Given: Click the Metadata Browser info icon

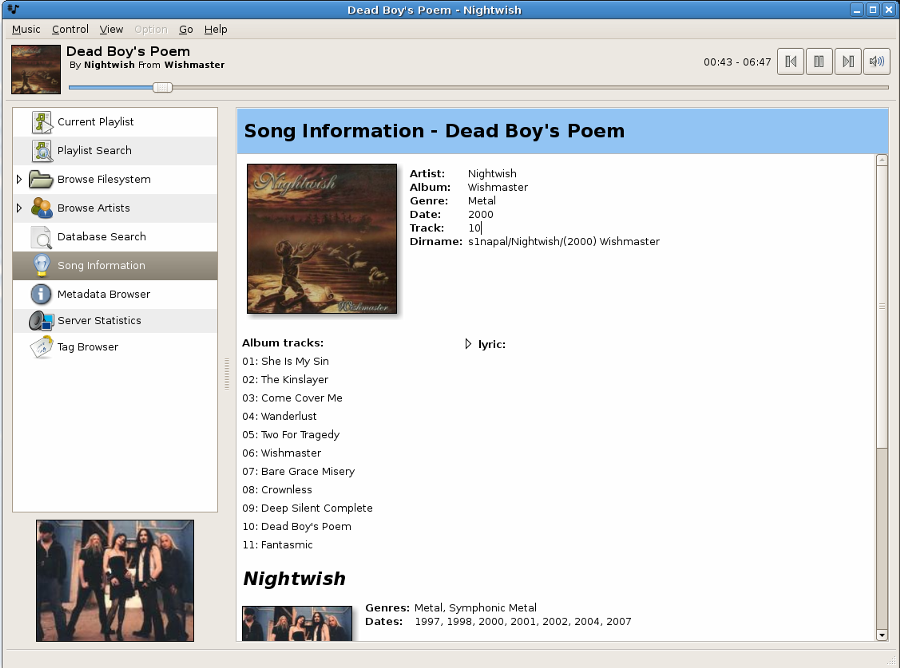Looking at the screenshot, I should click(41, 294).
